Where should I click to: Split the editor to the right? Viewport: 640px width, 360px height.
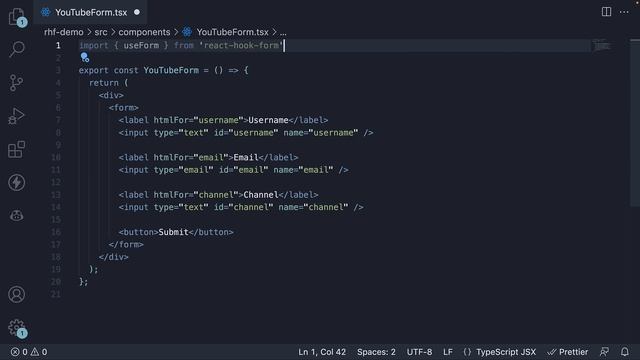pos(607,12)
